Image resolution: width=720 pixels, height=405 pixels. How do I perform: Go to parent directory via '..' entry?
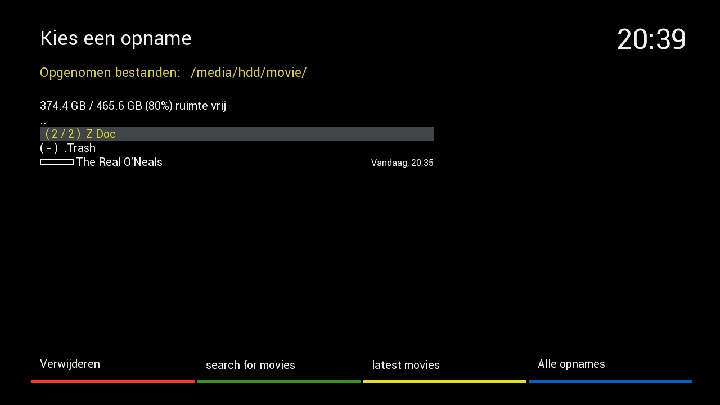(x=43, y=120)
